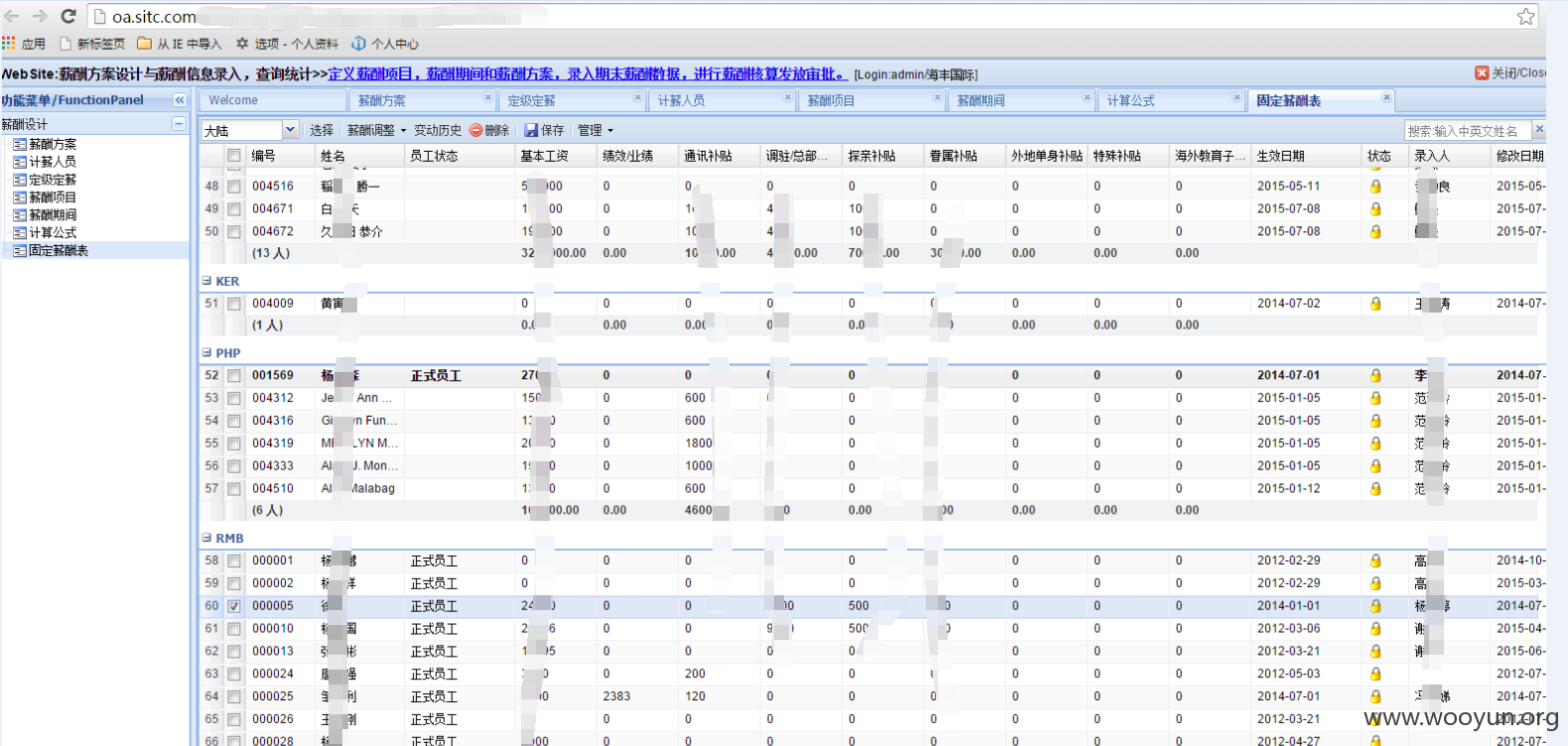1568x746 pixels.
Task: Click the 选择 toolbar button
Action: point(322,130)
